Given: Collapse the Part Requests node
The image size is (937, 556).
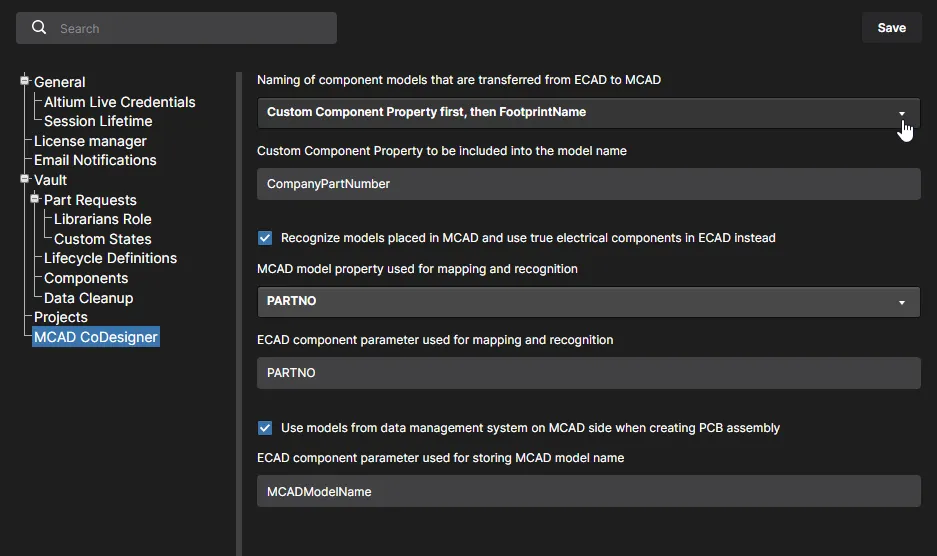Looking at the screenshot, I should [35, 198].
